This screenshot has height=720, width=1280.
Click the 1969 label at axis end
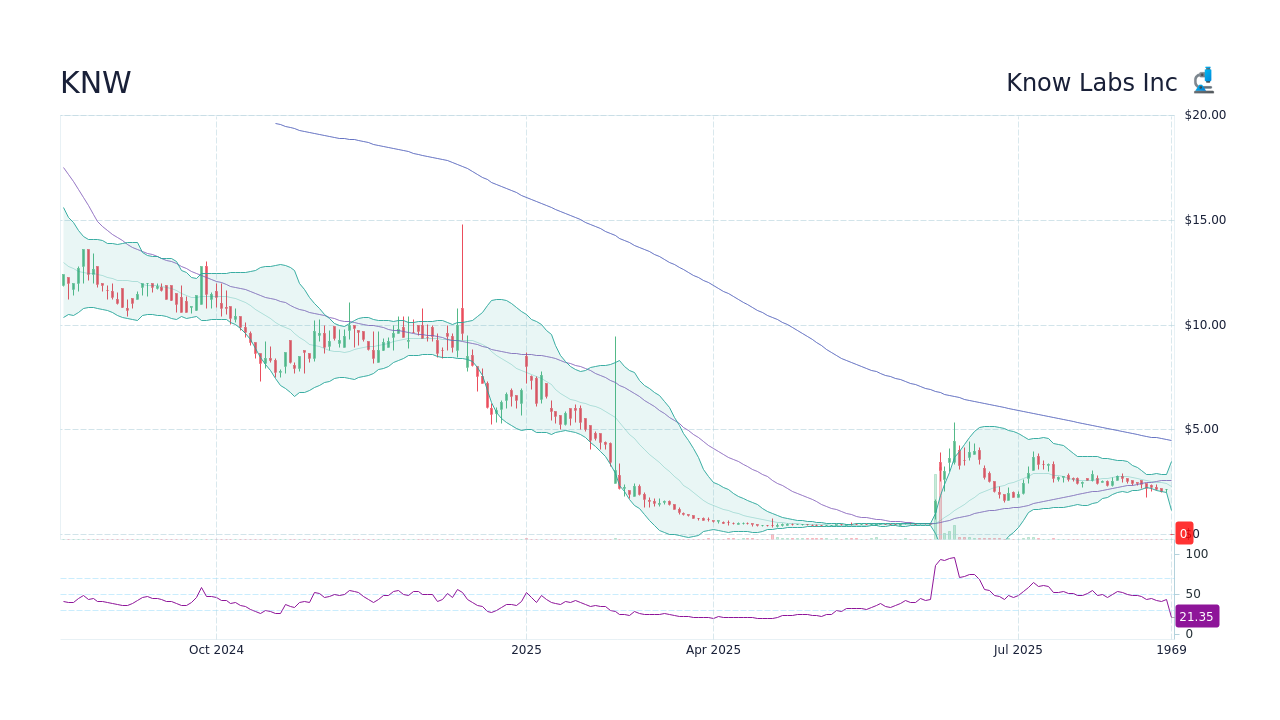coord(1171,649)
